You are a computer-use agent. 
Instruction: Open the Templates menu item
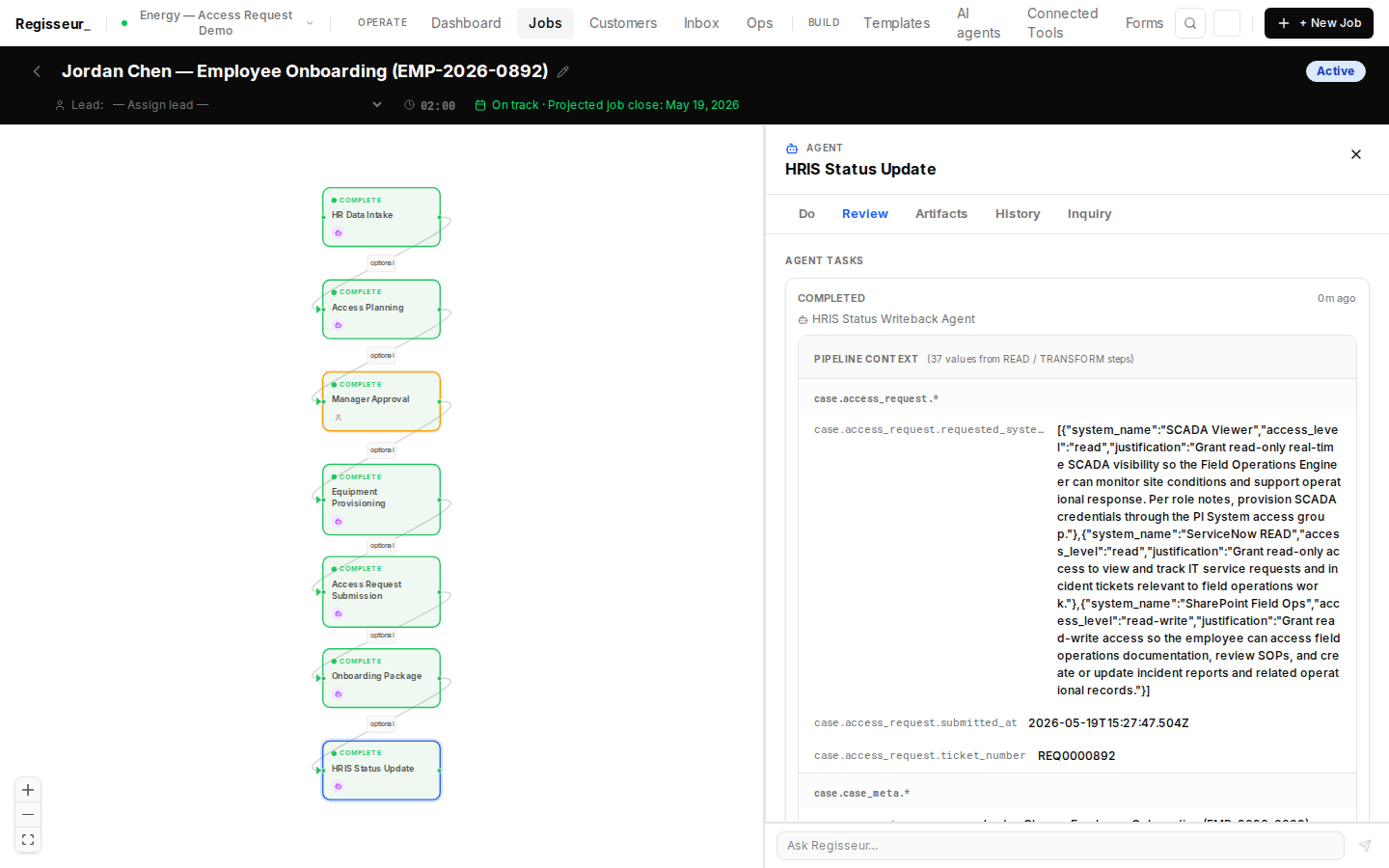coord(896,23)
